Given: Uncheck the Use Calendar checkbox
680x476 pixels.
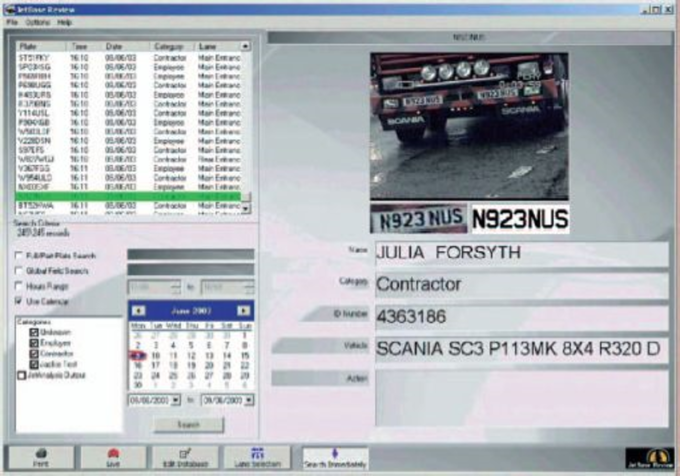Looking at the screenshot, I should (x=19, y=301).
